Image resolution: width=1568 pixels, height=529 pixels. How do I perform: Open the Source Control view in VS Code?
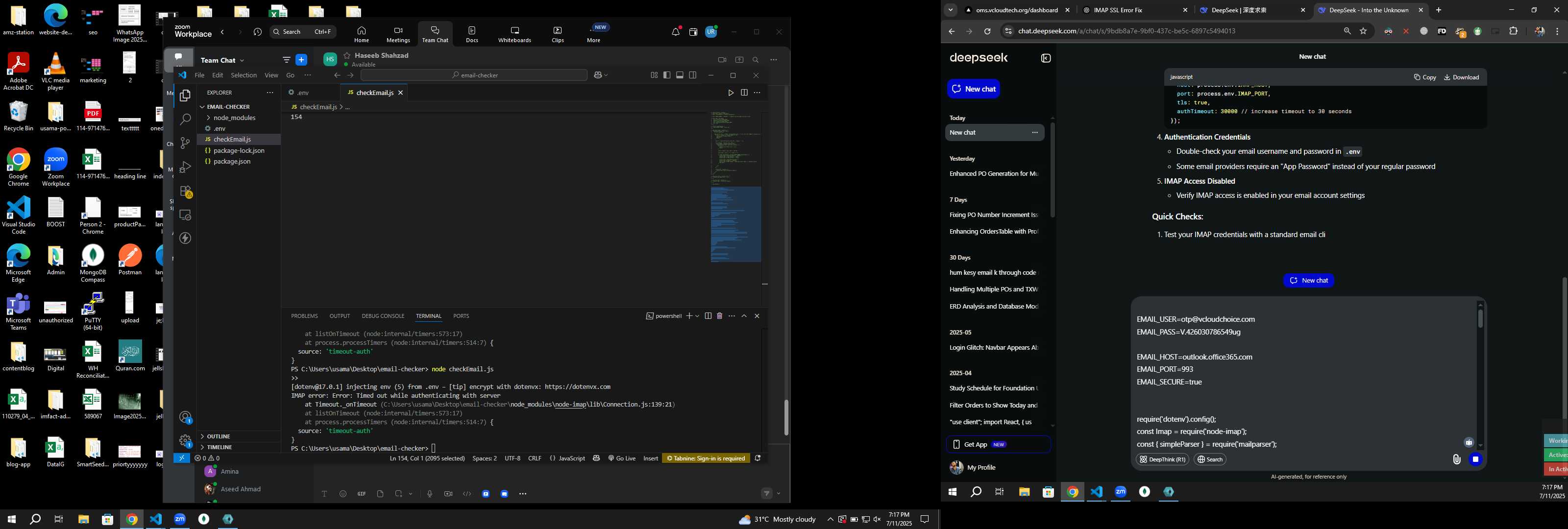pos(185,143)
